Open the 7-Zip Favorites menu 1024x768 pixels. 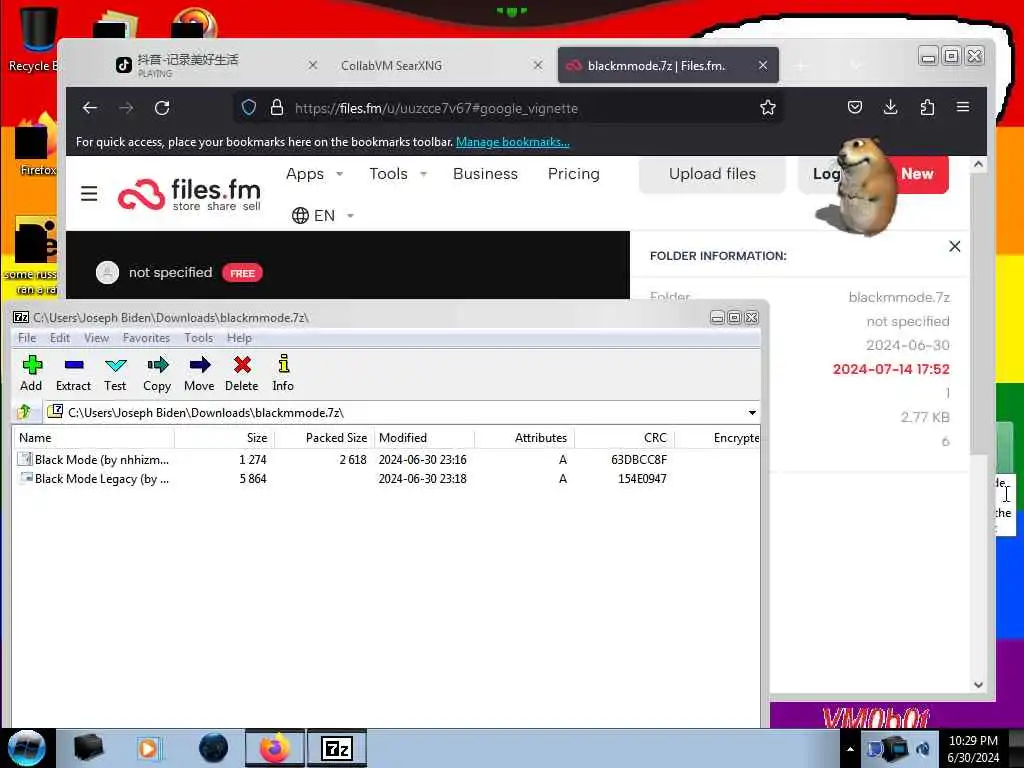146,338
